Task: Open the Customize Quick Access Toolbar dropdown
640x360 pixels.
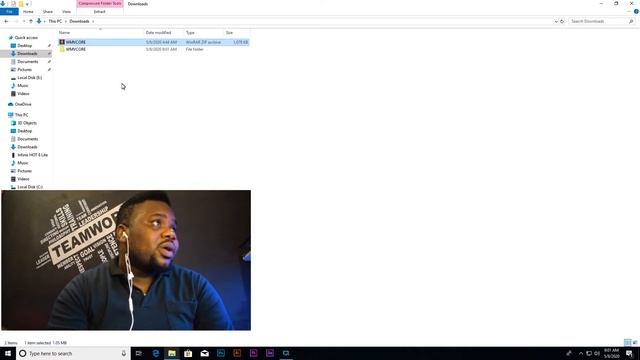Action: pyautogui.click(x=27, y=4)
